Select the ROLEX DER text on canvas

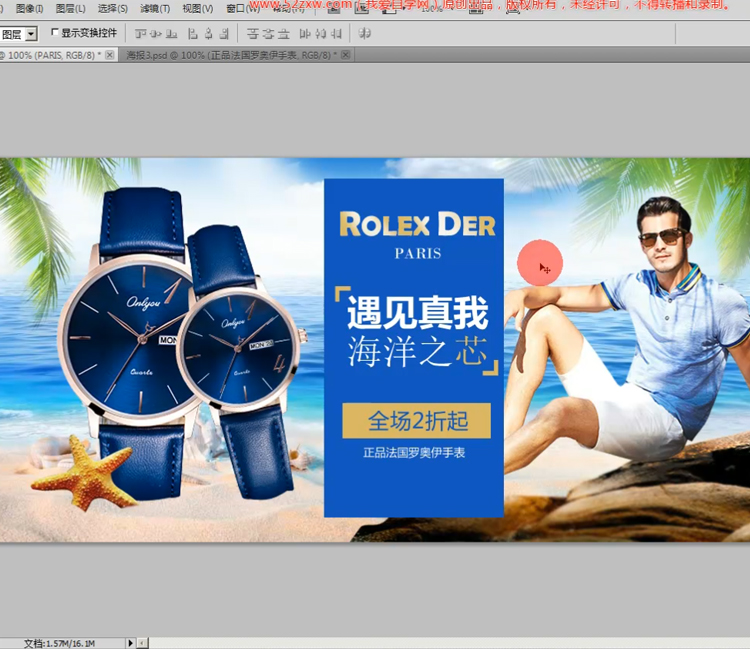(418, 224)
